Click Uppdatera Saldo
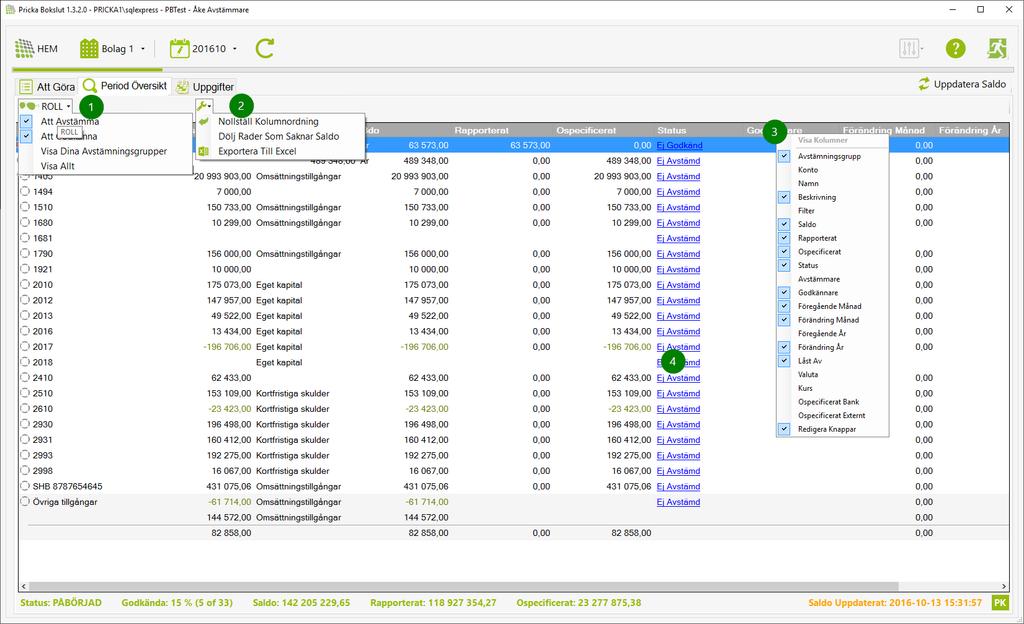The width and height of the screenshot is (1024, 624). pyautogui.click(x=962, y=84)
